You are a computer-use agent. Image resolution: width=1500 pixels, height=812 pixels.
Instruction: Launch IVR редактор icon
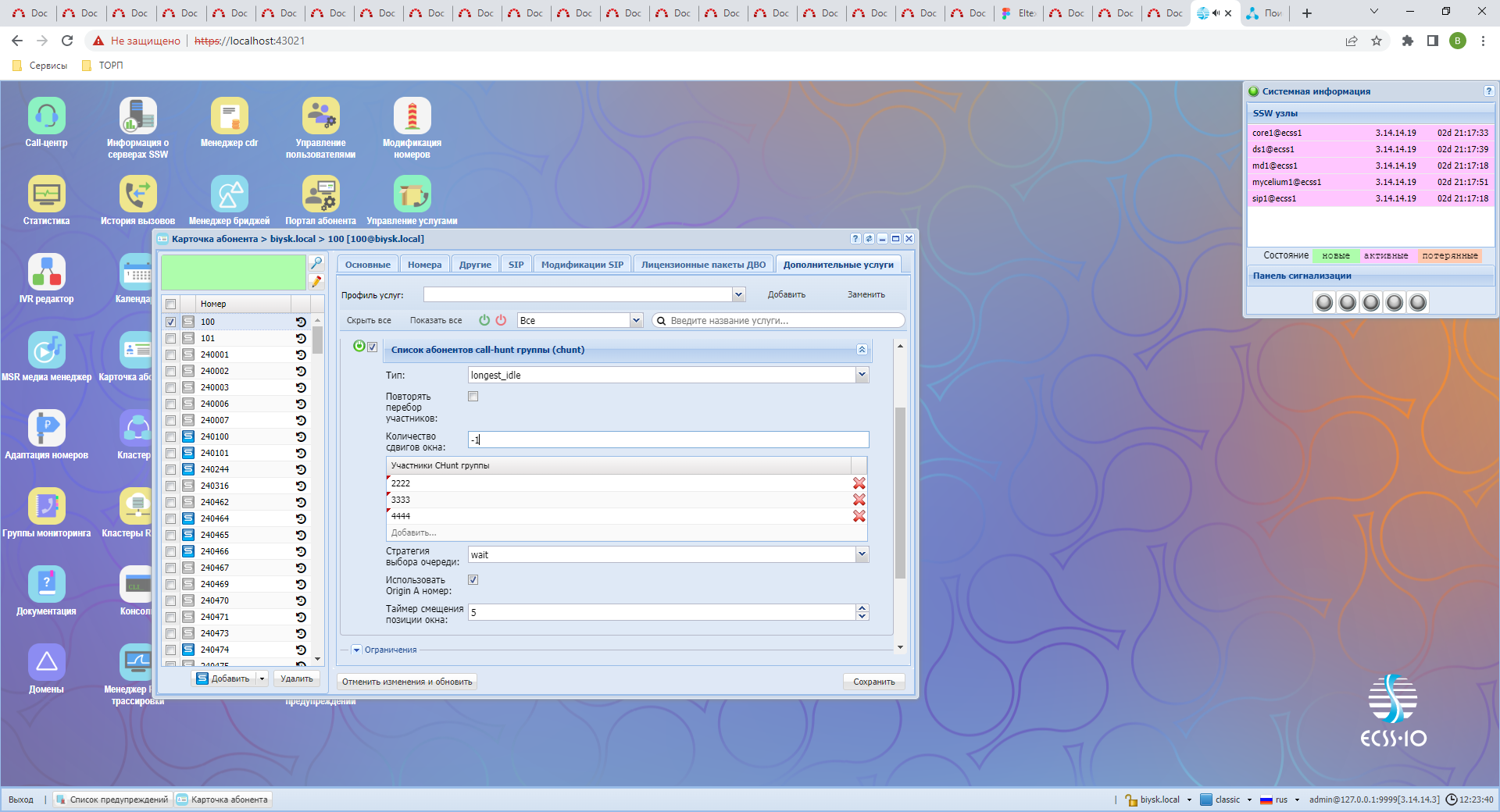coord(47,272)
